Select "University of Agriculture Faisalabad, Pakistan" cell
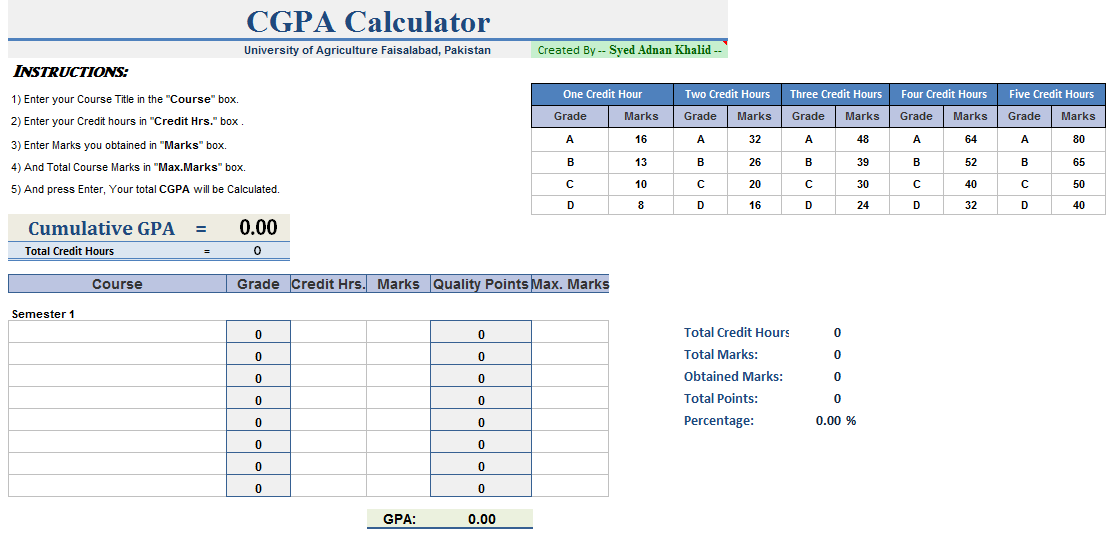This screenshot has width=1119, height=541. pyautogui.click(x=368, y=51)
